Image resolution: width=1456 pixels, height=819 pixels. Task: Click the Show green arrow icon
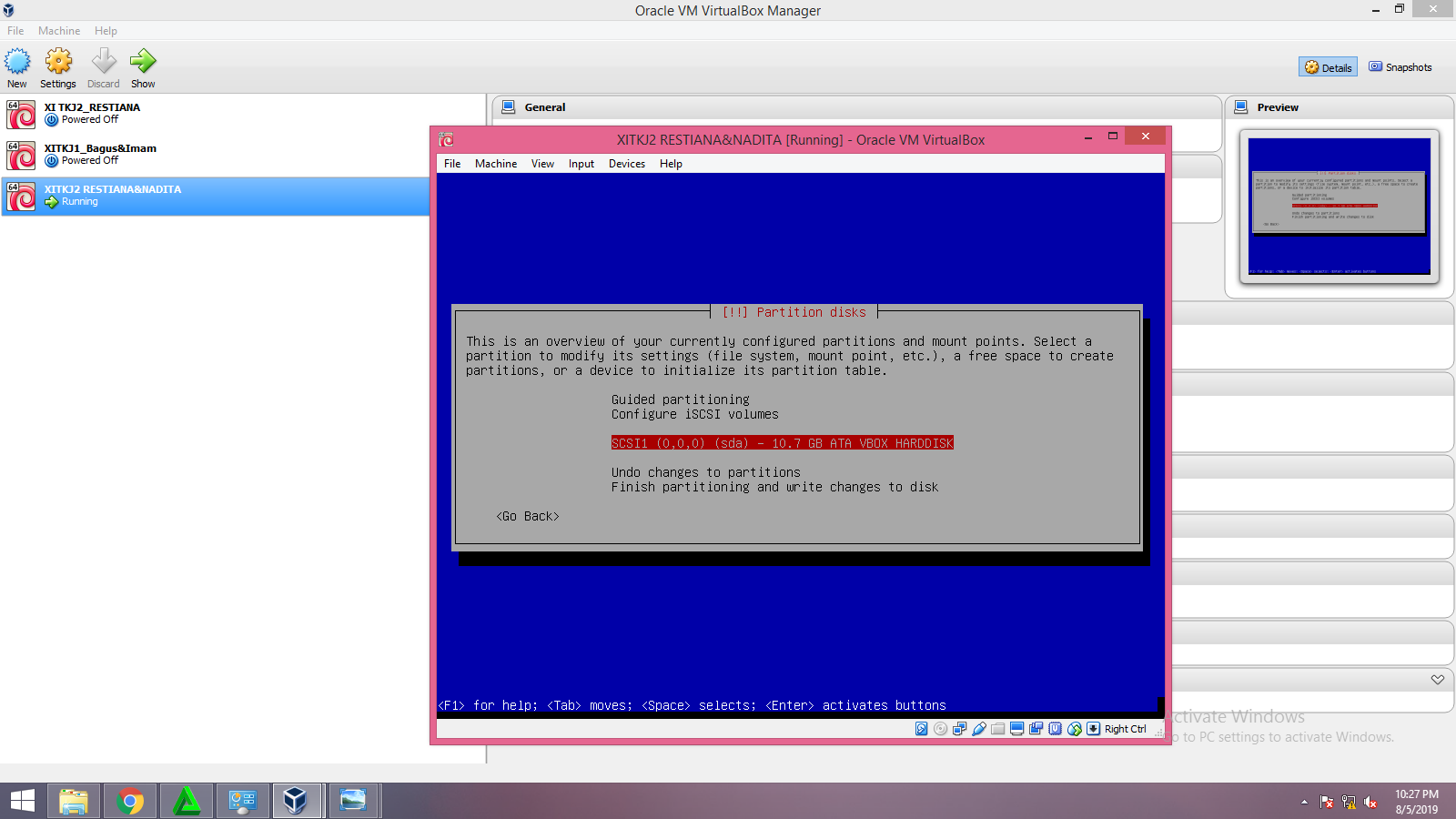pyautogui.click(x=143, y=62)
